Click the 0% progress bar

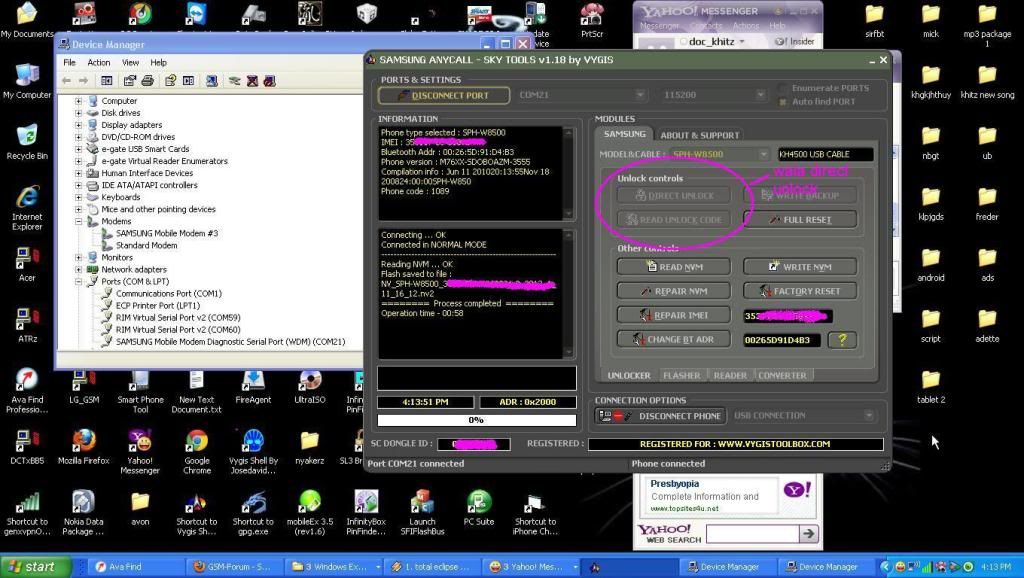point(477,420)
